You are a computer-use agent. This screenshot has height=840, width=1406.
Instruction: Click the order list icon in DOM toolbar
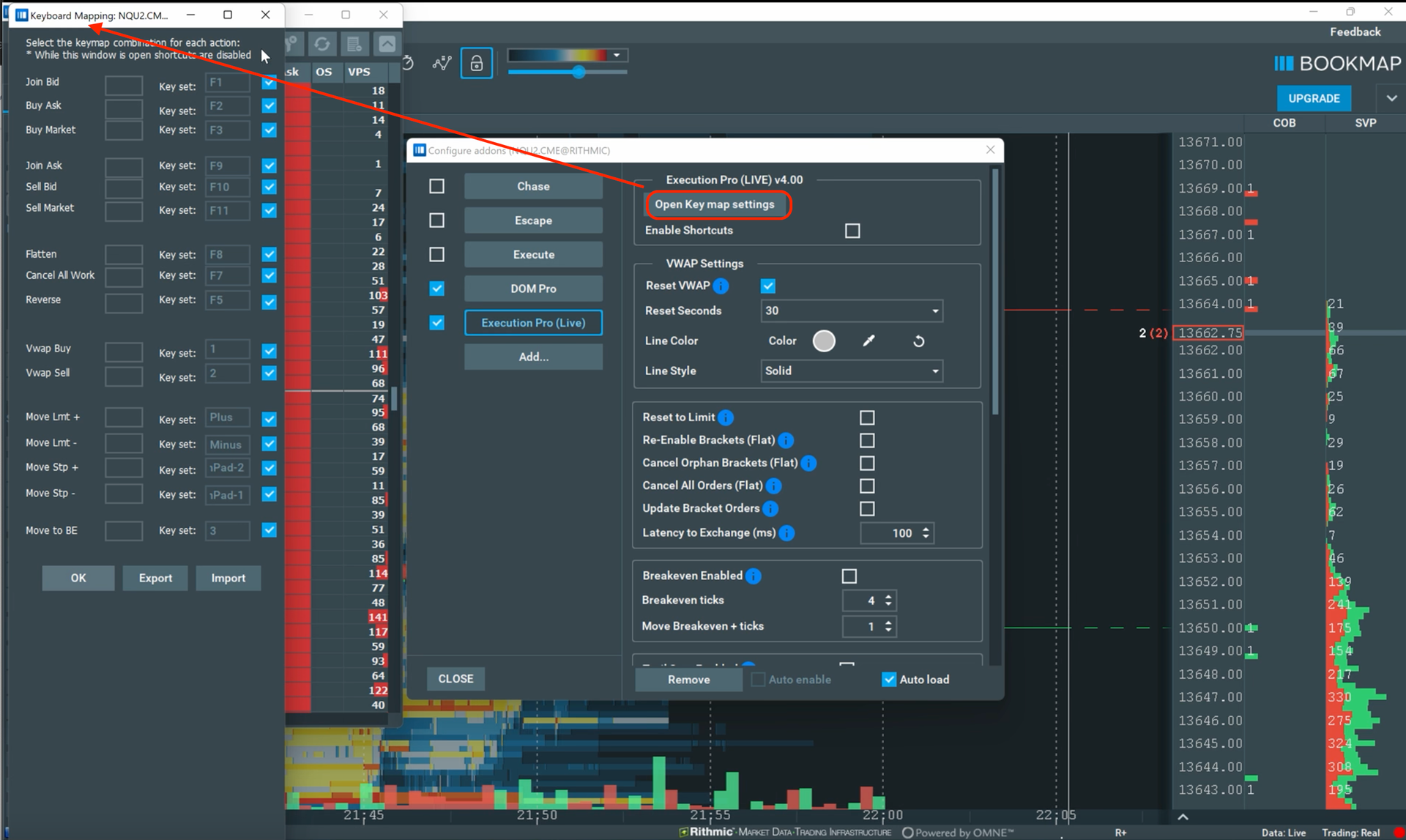[x=354, y=44]
